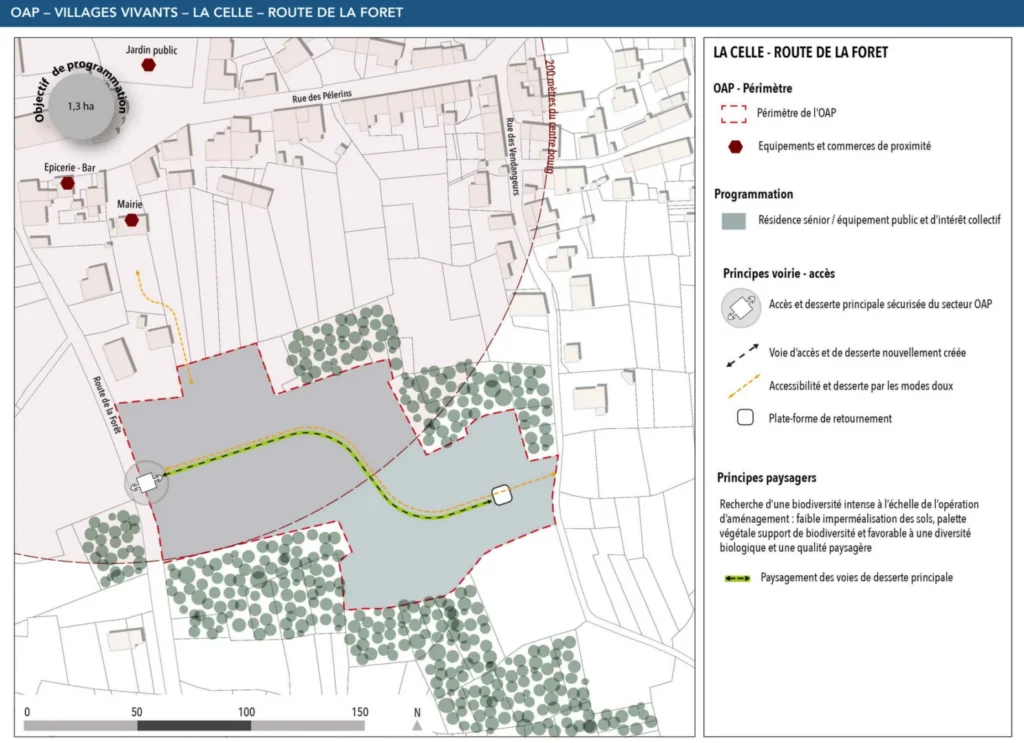Viewport: 1024px width, 743px height.
Task: Click the Jardin public red hexagon marker
Action: point(148,65)
